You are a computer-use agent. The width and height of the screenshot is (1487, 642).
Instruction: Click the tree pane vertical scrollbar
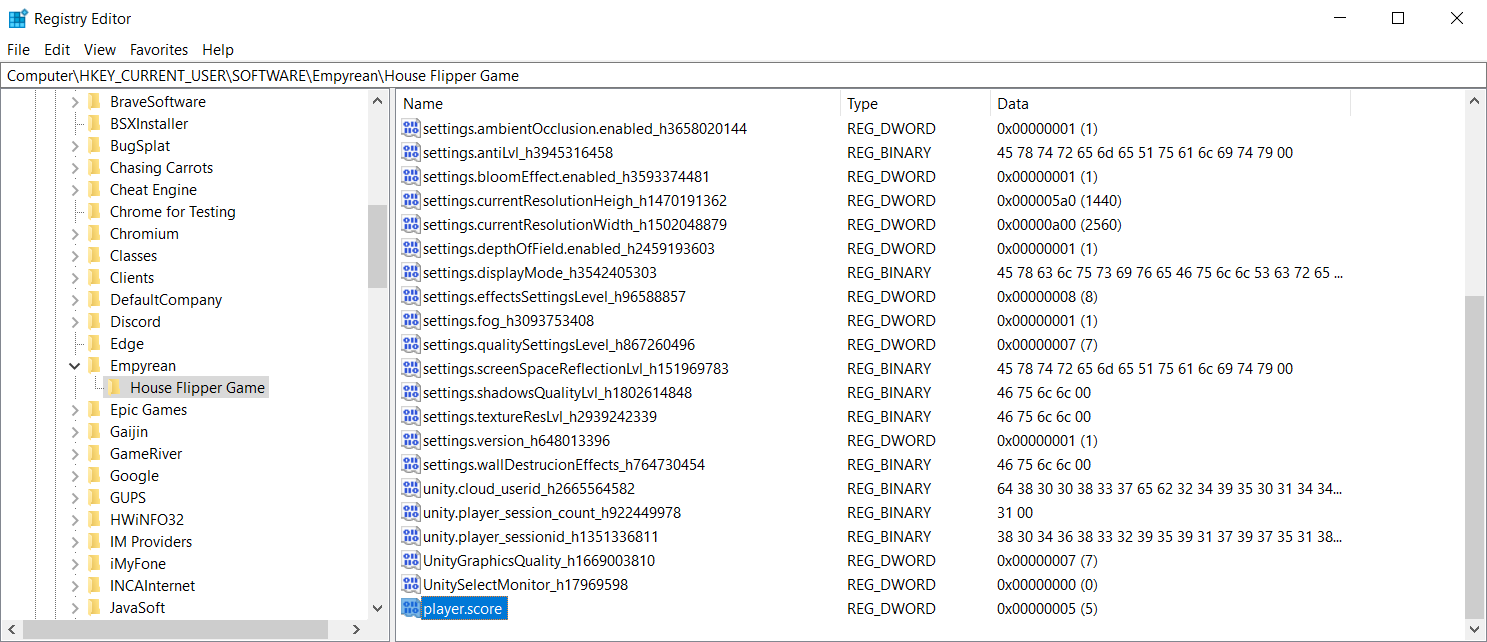click(x=377, y=354)
